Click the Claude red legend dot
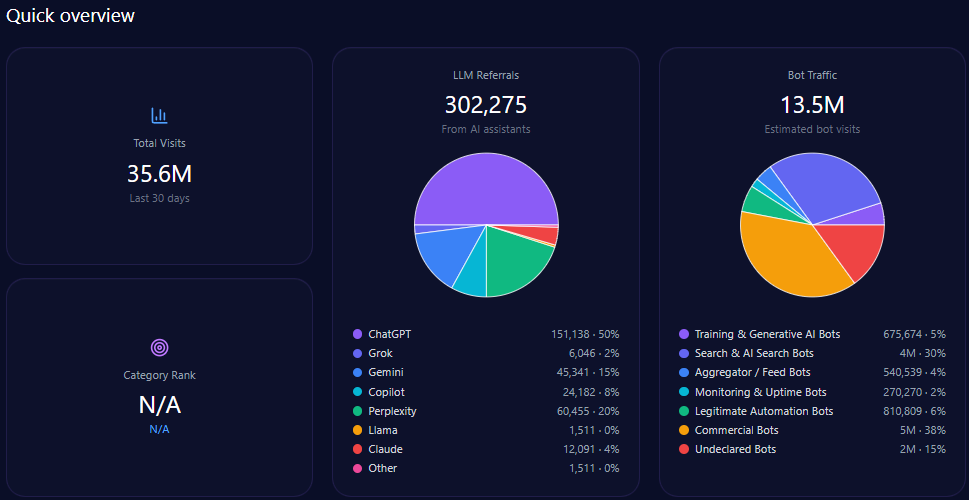 click(357, 449)
